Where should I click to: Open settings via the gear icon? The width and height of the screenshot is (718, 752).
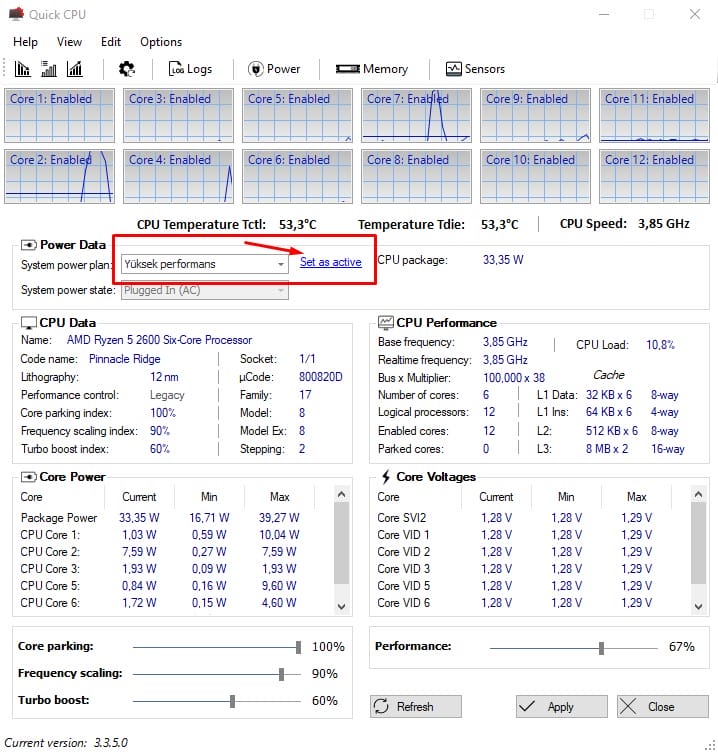point(126,69)
